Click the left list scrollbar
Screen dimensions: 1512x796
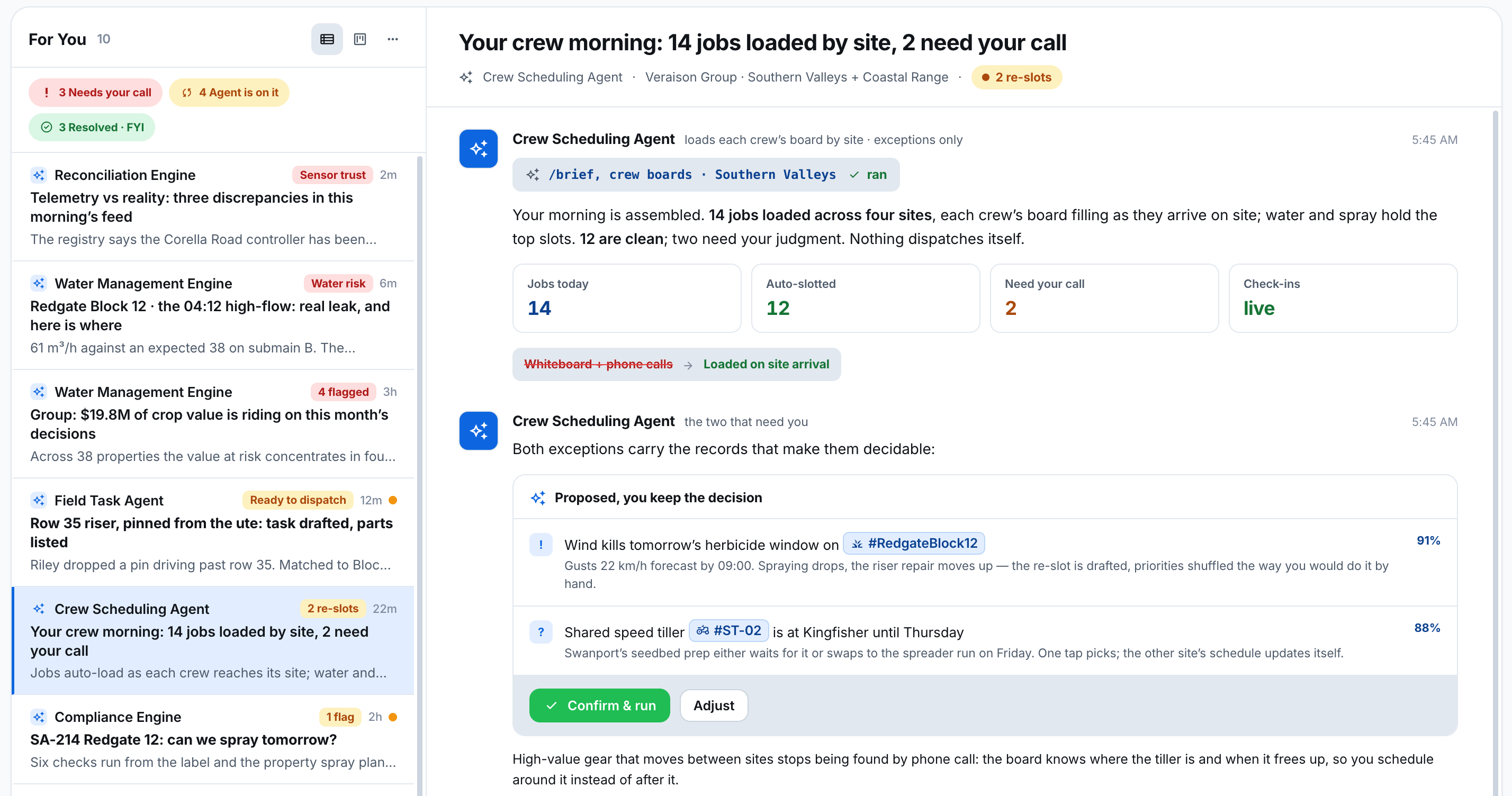[x=420, y=476]
